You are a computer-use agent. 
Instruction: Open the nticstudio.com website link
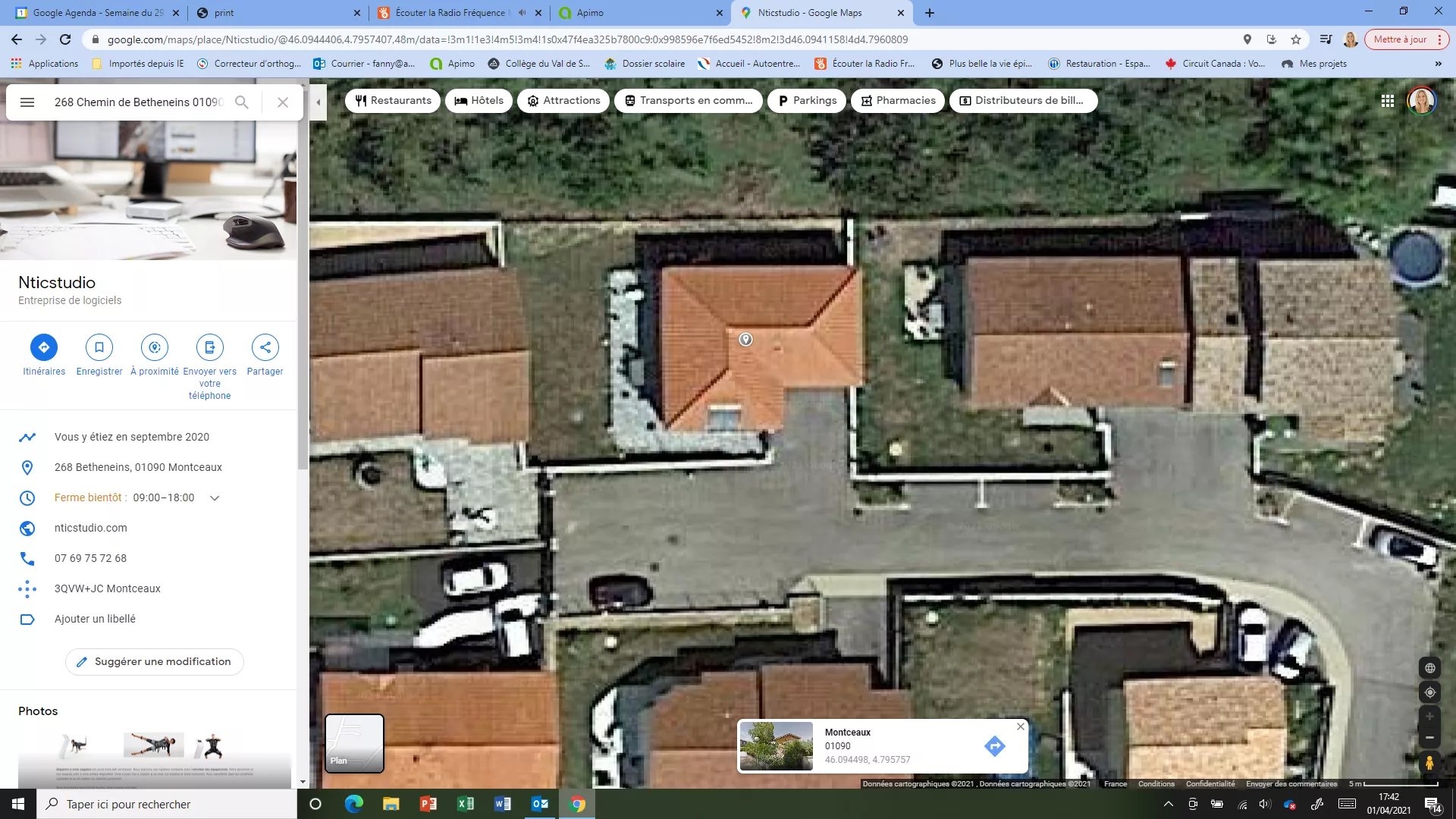coord(91,528)
